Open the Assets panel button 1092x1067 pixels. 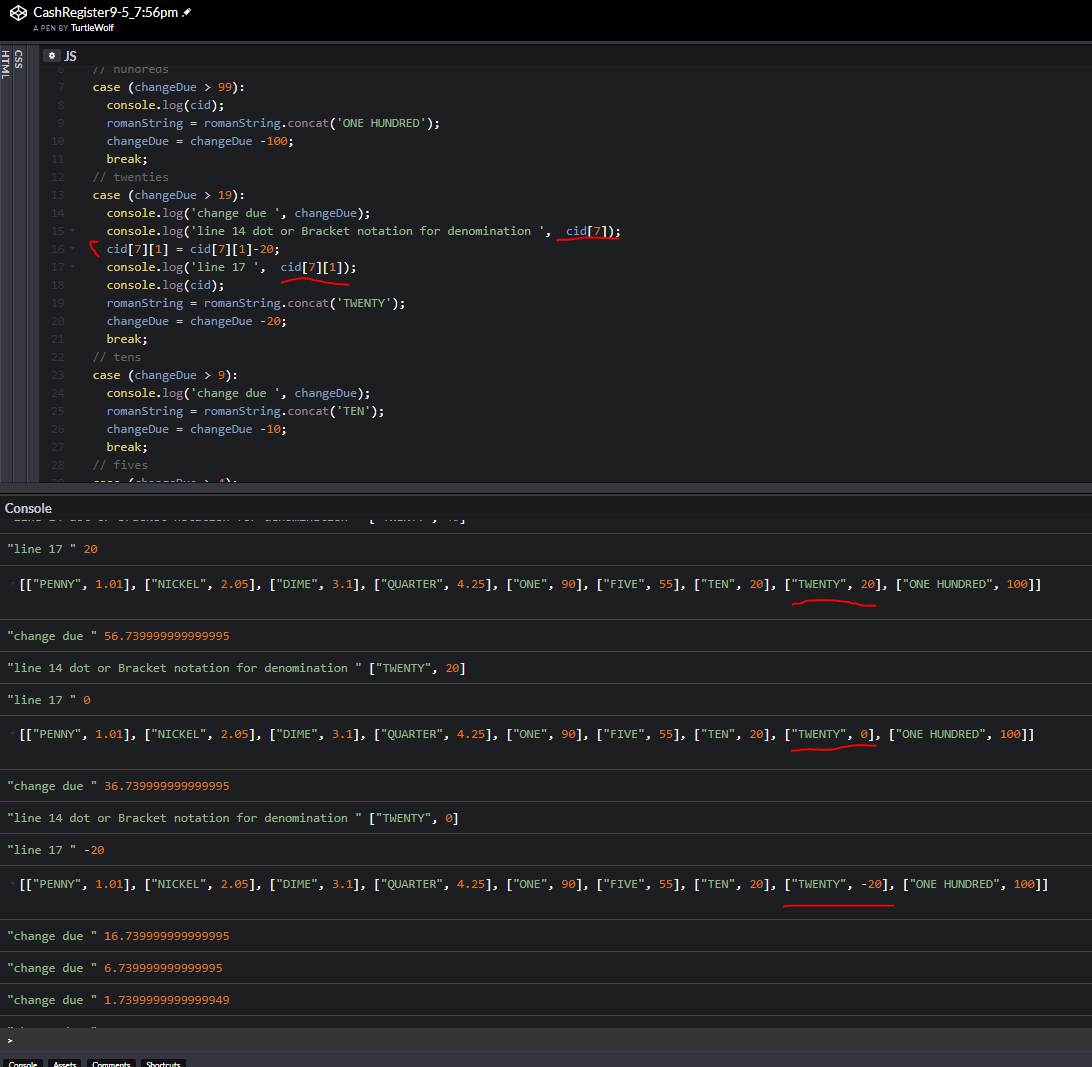tap(65, 1064)
